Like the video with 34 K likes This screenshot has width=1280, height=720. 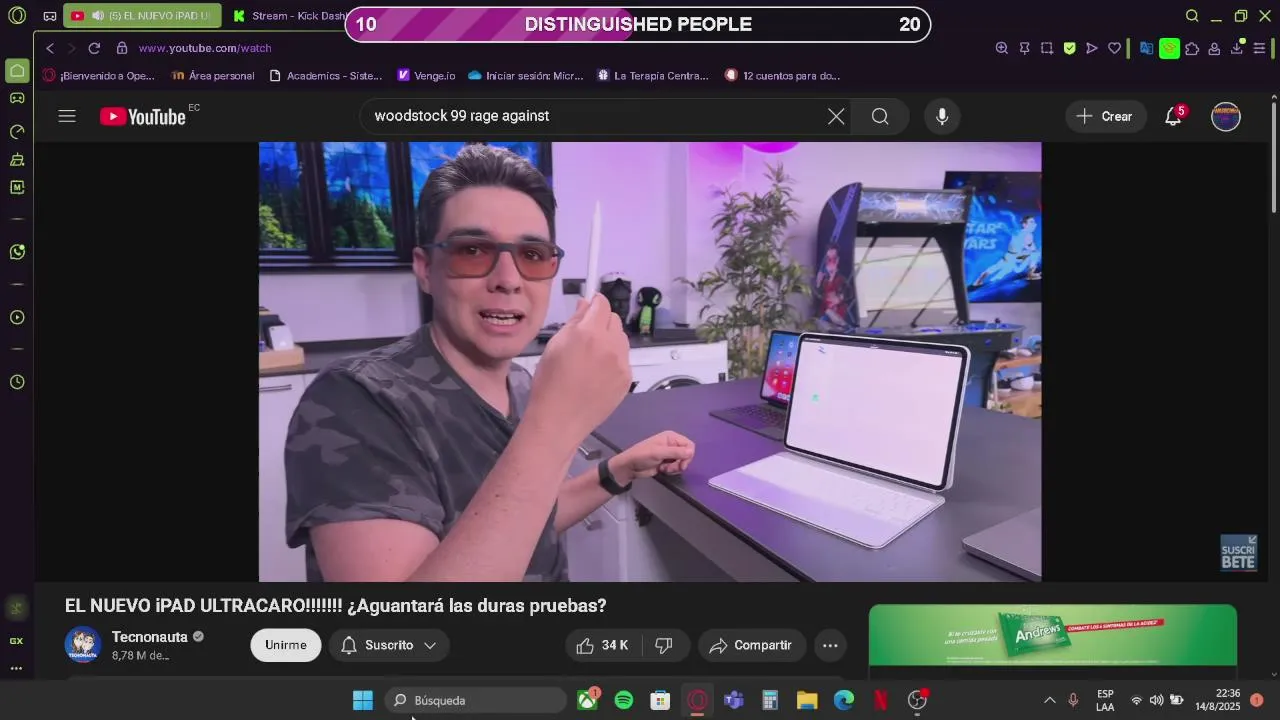[604, 645]
